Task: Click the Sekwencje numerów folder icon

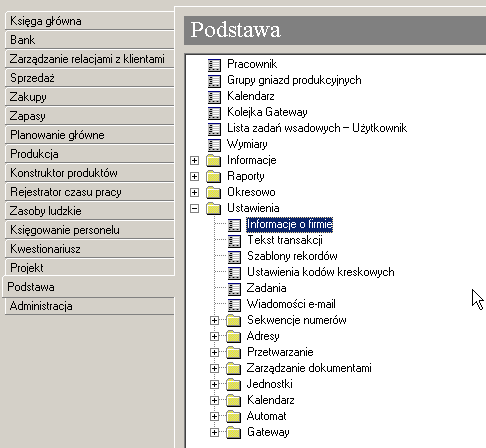Action: tap(233, 320)
